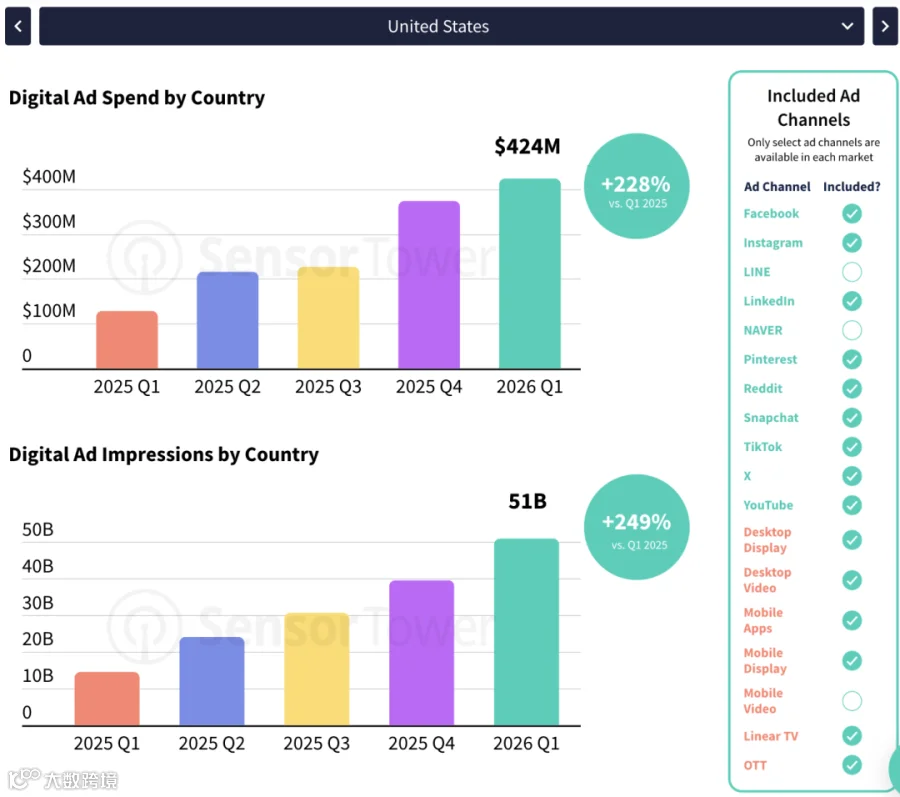Click the LINE channel name
This screenshot has height=797, width=900.
tap(757, 272)
